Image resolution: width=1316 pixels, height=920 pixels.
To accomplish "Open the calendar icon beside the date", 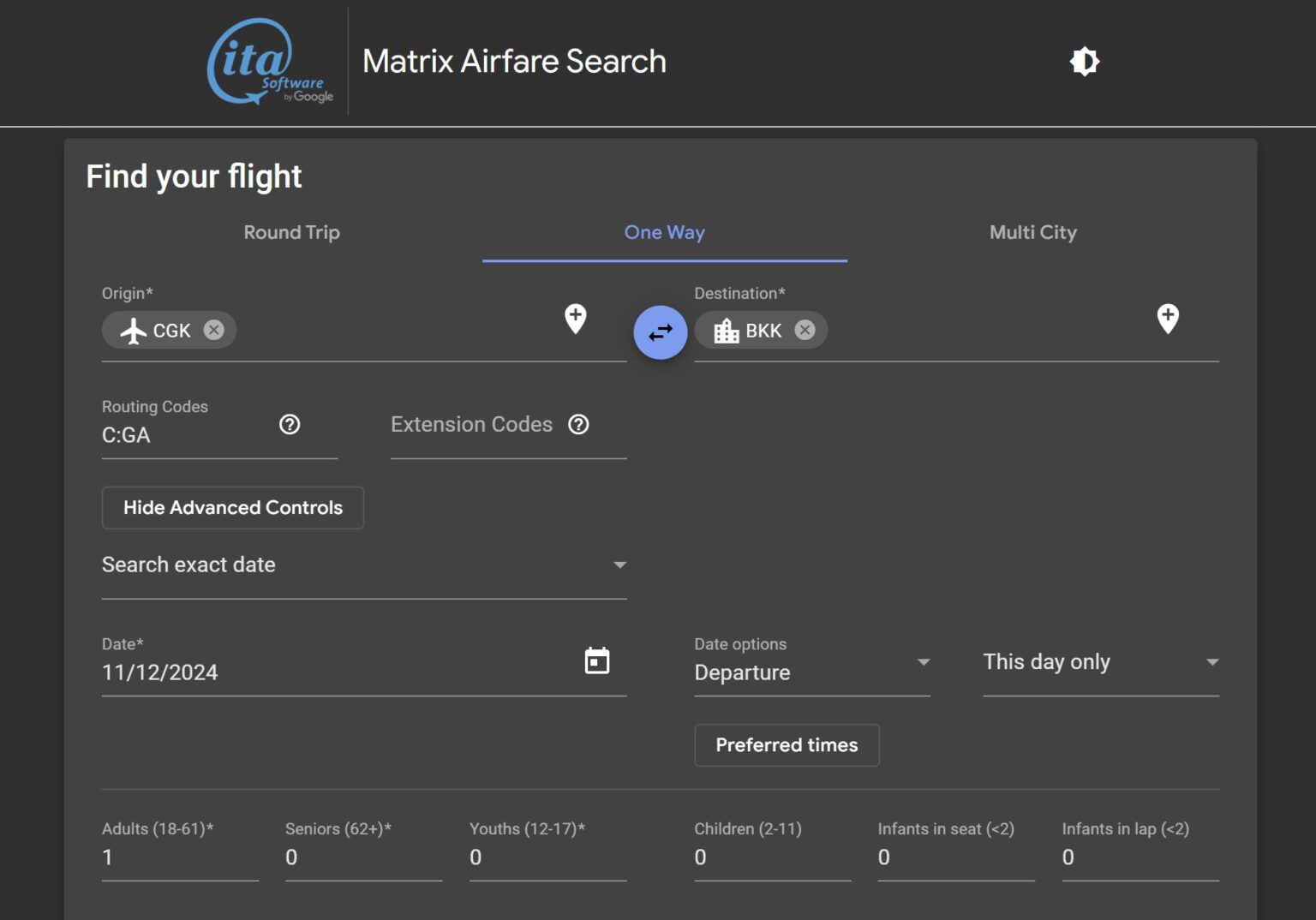I will 597,660.
